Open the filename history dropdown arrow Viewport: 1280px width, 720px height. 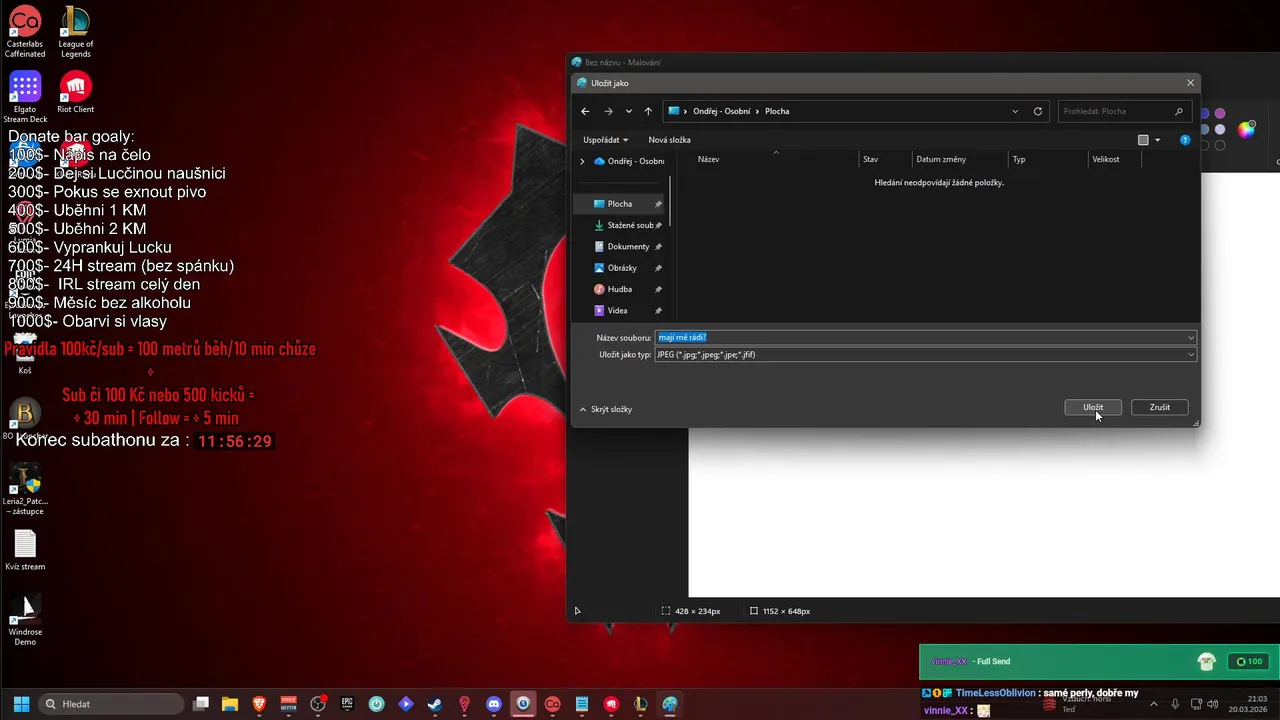pos(1191,337)
